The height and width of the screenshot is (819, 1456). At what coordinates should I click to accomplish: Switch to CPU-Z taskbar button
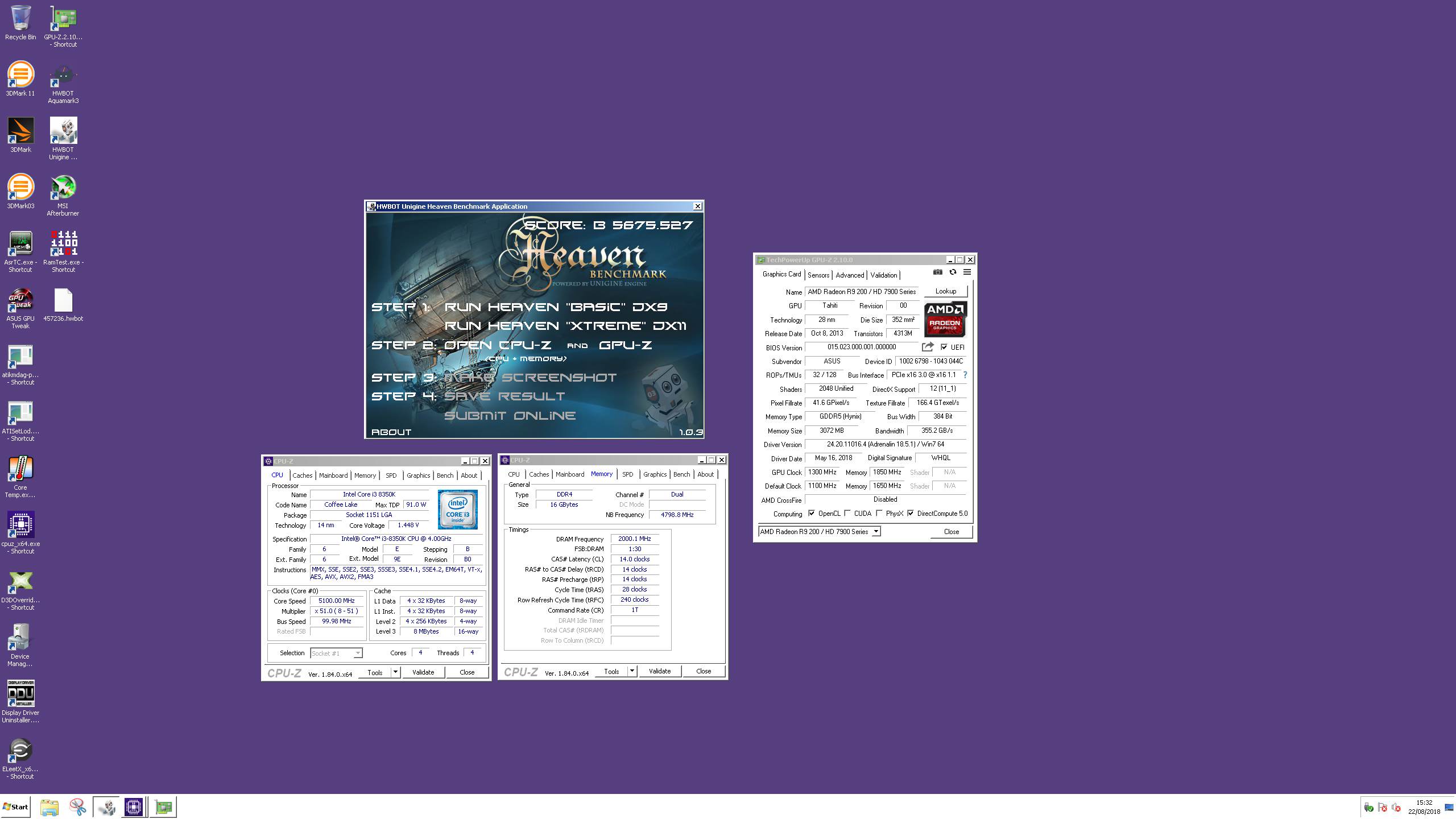[x=134, y=806]
